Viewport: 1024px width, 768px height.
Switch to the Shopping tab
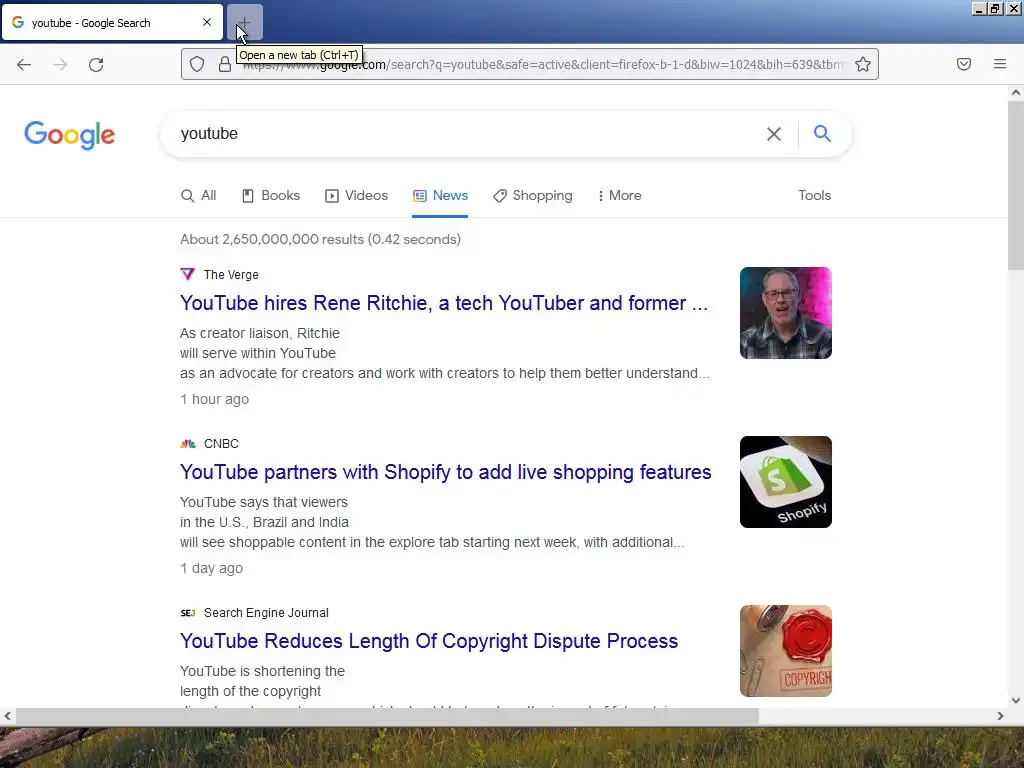[533, 195]
